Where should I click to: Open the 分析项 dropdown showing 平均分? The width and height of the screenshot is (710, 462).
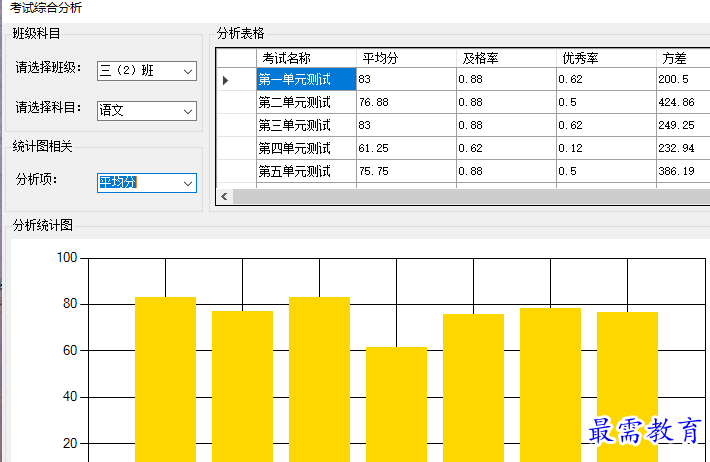[x=147, y=182]
